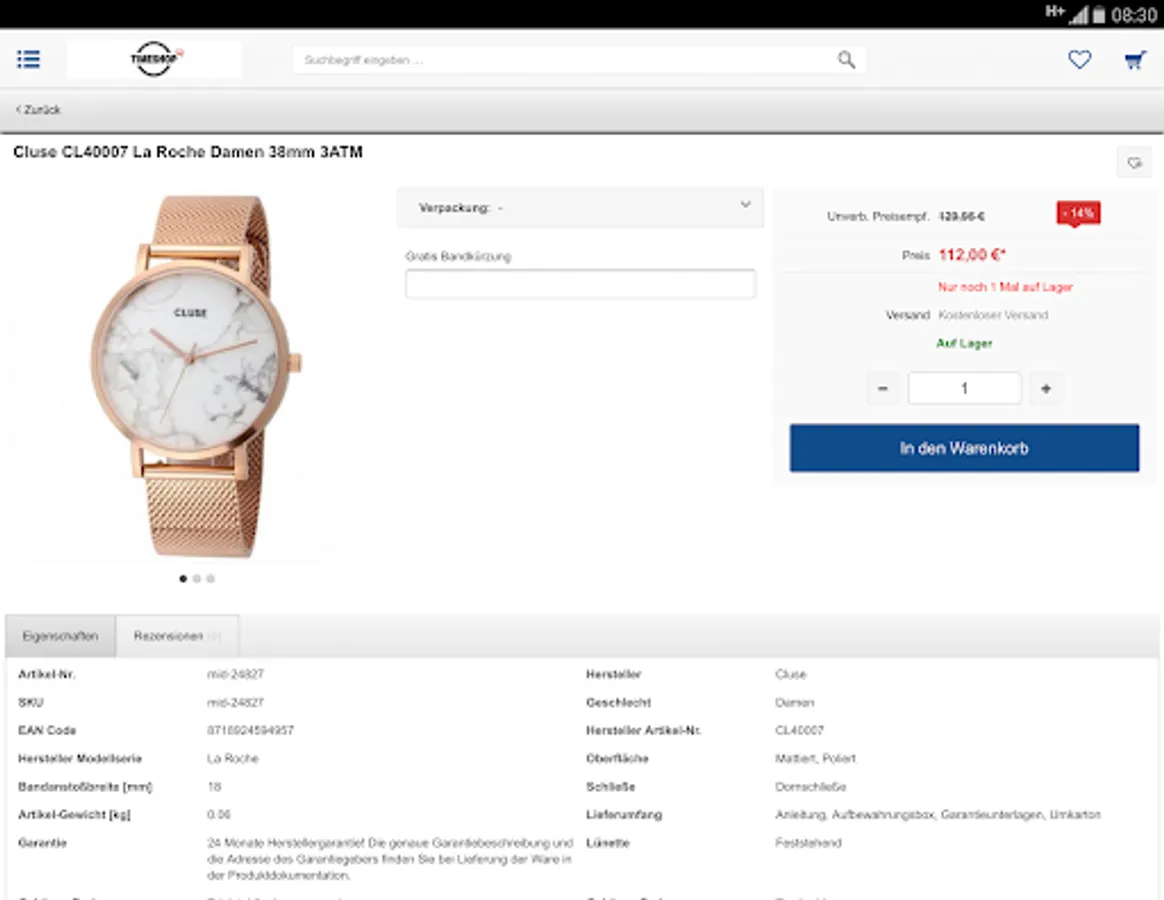Viewport: 1164px width, 900px height.
Task: Click the Lünette value Feststehend
Action: 808,843
